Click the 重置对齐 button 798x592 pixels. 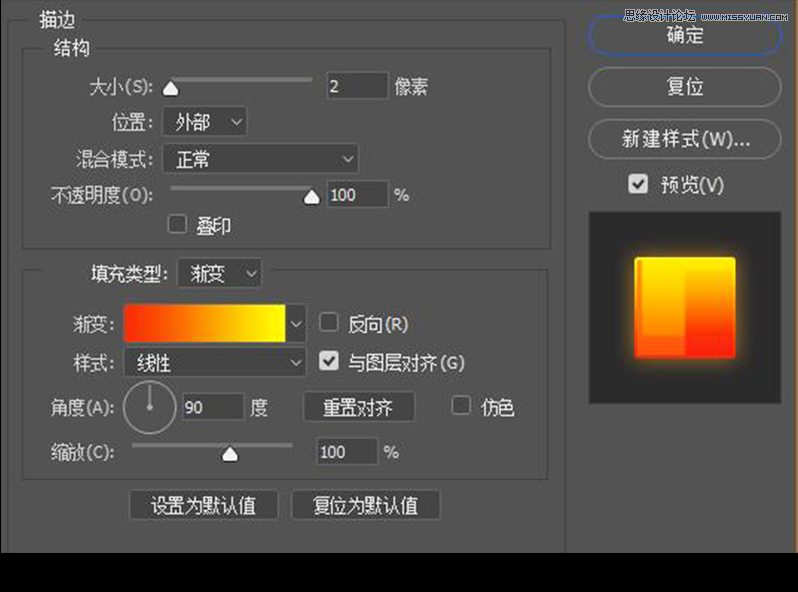[359, 407]
